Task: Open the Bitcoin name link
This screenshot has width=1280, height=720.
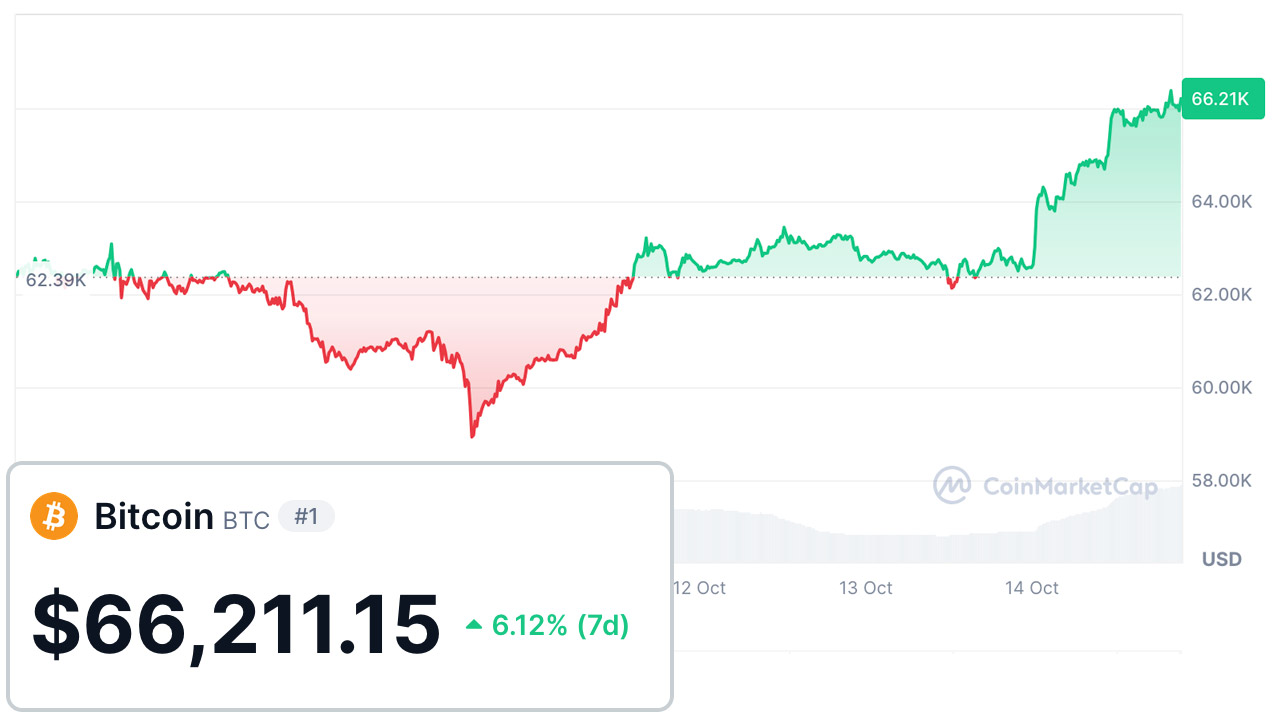Action: [154, 517]
